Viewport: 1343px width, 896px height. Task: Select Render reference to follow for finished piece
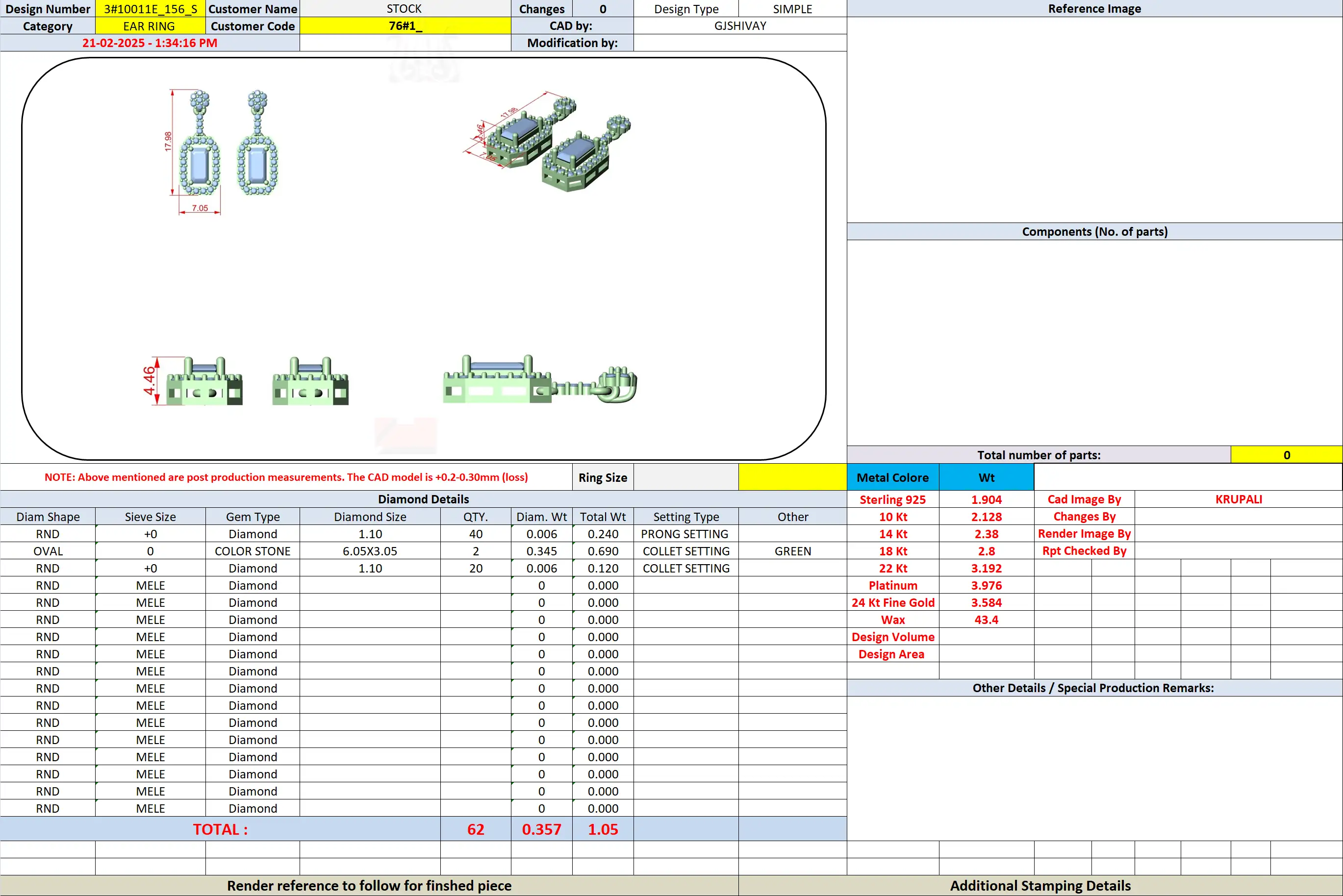pos(369,885)
